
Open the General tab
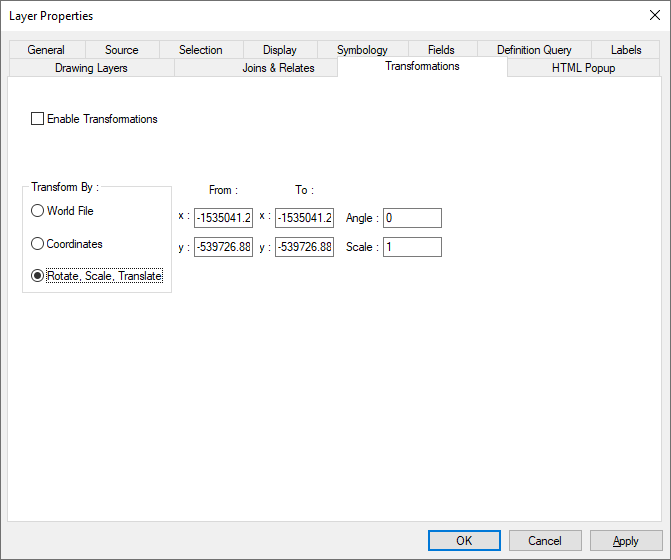click(x=46, y=50)
